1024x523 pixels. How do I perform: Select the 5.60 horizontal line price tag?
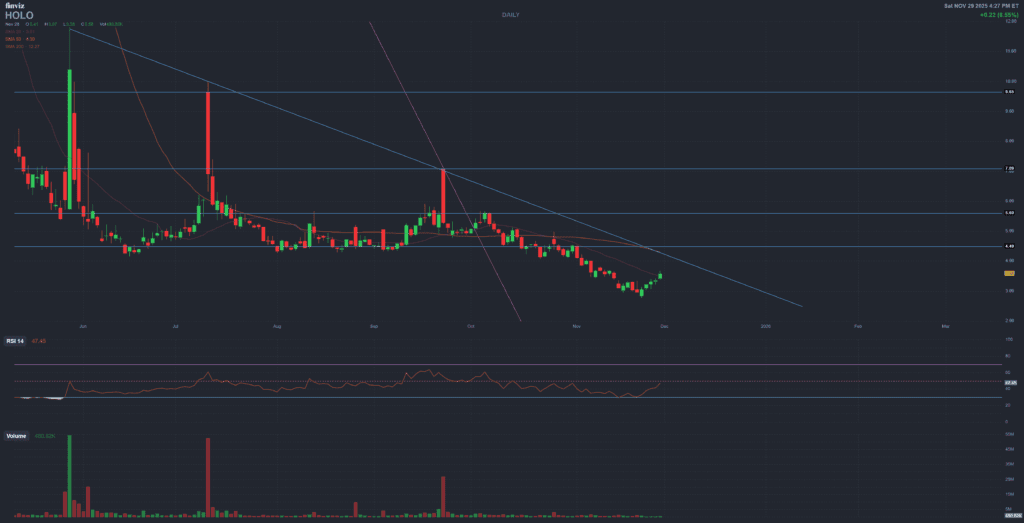coord(1010,213)
